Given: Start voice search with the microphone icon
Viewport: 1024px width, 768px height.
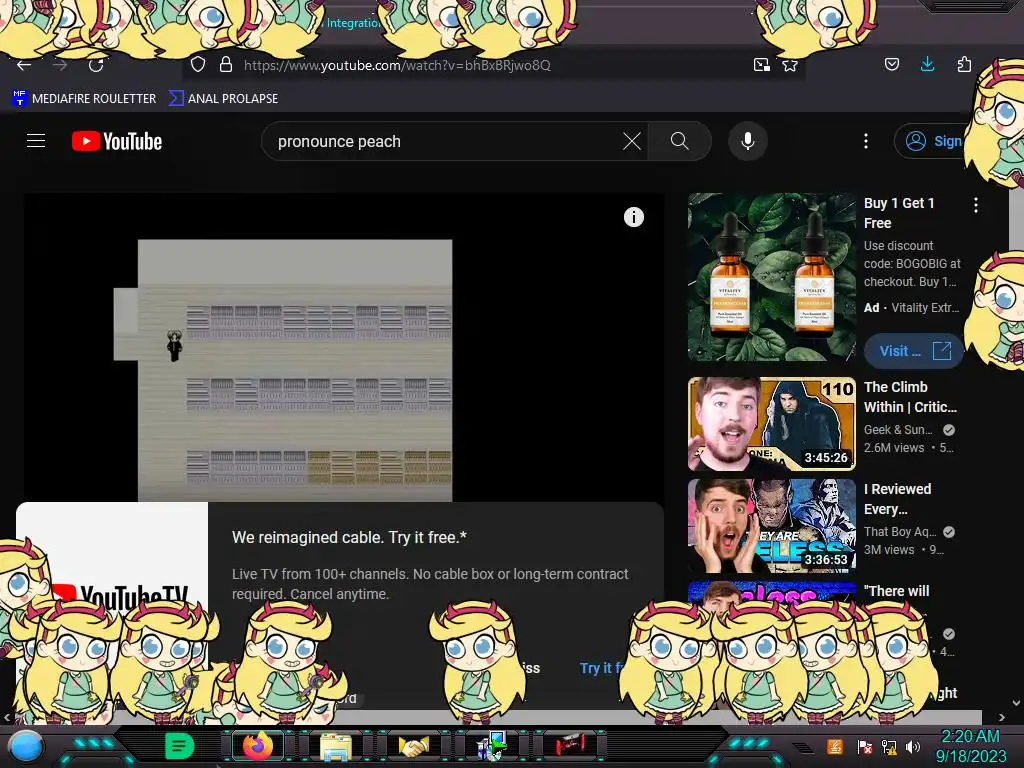Looking at the screenshot, I should [x=748, y=141].
